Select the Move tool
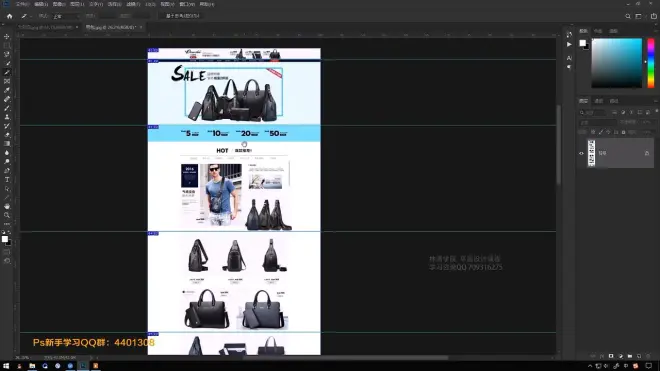Screen dimensions: 660x371 coord(7,37)
